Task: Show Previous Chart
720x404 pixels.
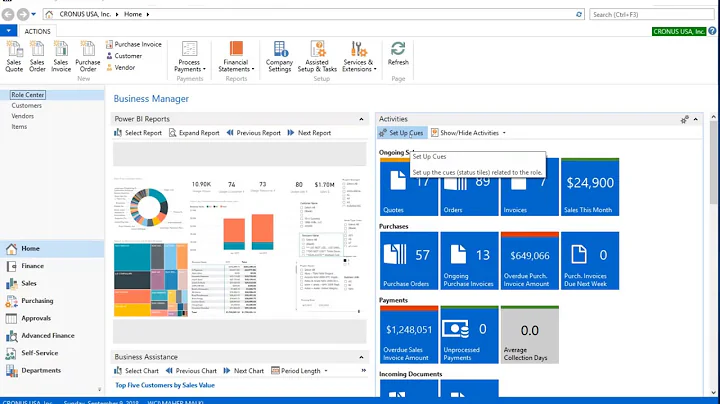Action: tap(191, 370)
